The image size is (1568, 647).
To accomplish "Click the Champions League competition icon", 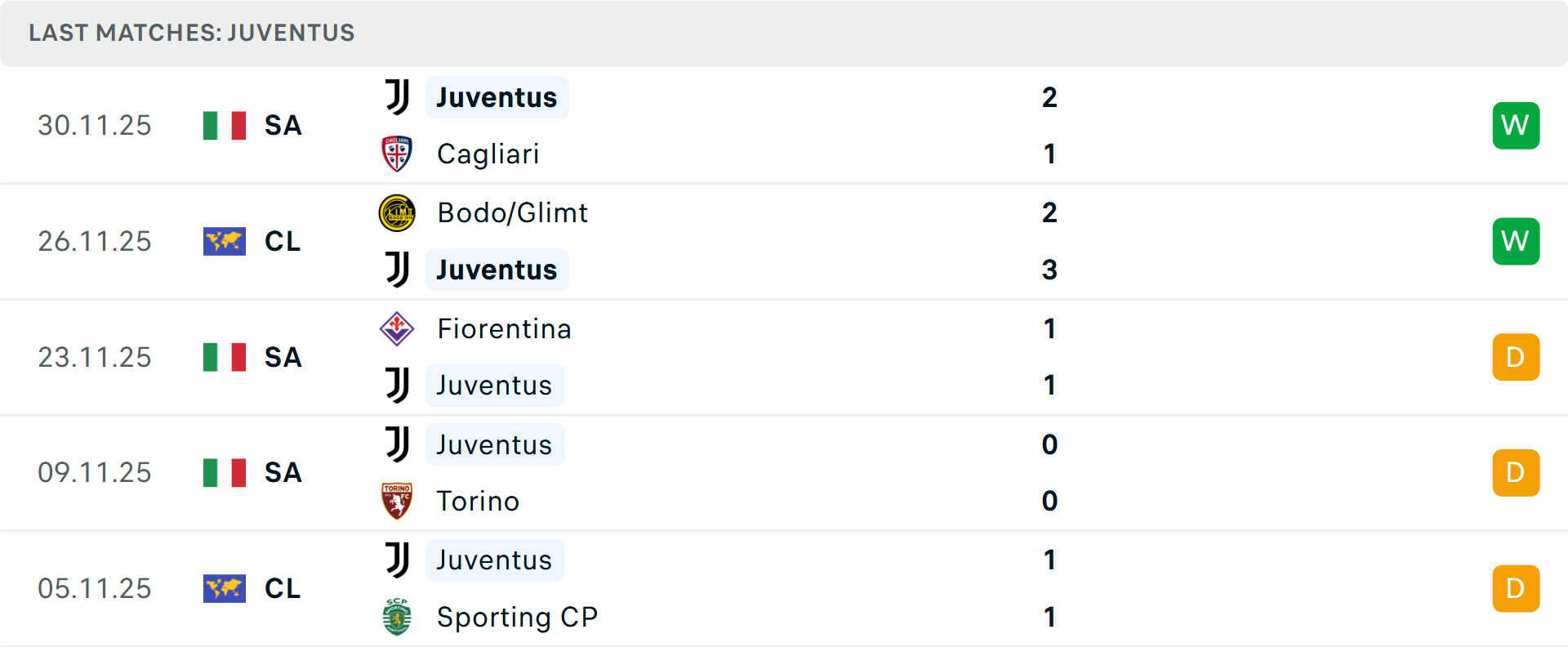I will tap(224, 241).
